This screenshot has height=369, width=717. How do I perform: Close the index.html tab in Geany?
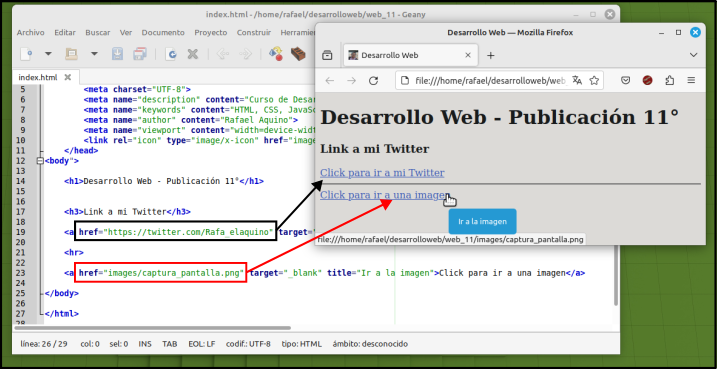[68, 77]
